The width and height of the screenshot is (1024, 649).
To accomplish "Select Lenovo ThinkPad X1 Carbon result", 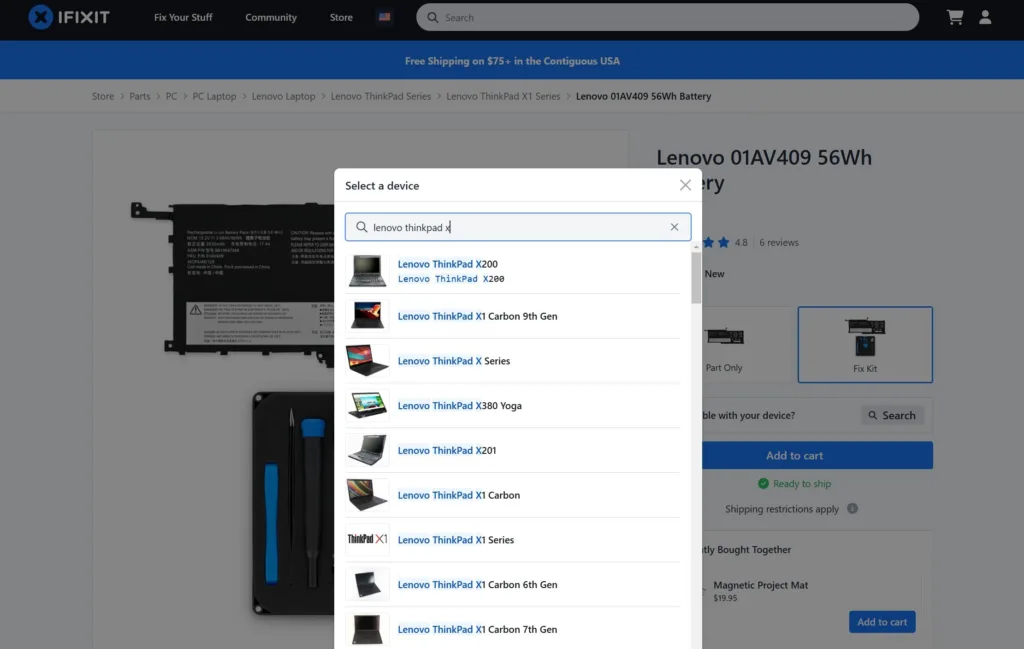I will (513, 495).
